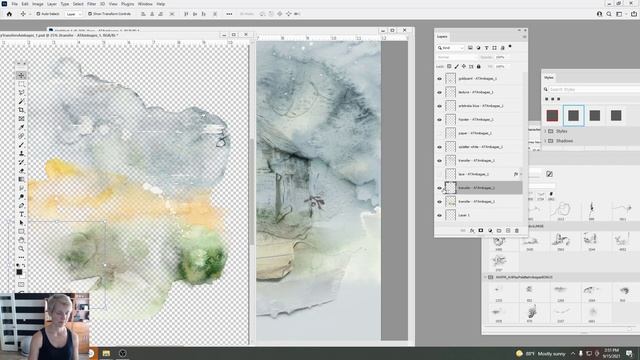Click the foreground color swatch
This screenshot has height=360, width=640.
click(x=19, y=272)
